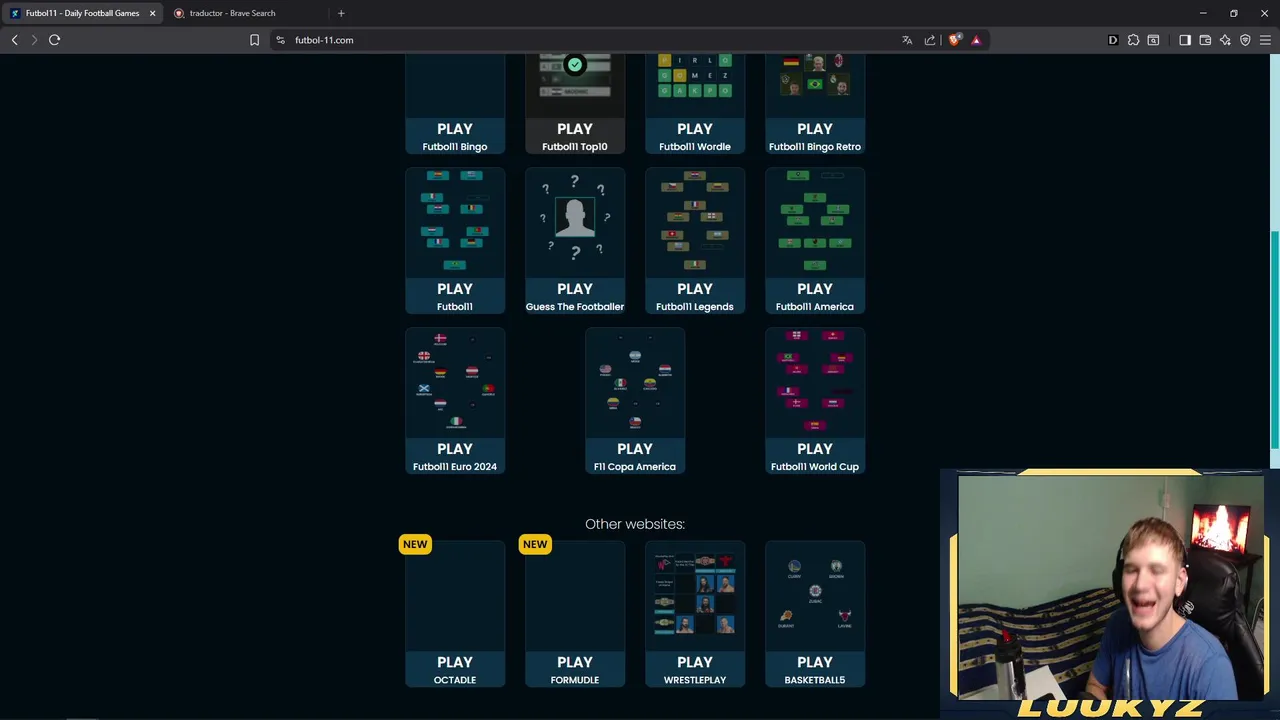Open the Brave Wallet icon
Screen dimensions: 1280x720
pyautogui.click(x=1205, y=40)
